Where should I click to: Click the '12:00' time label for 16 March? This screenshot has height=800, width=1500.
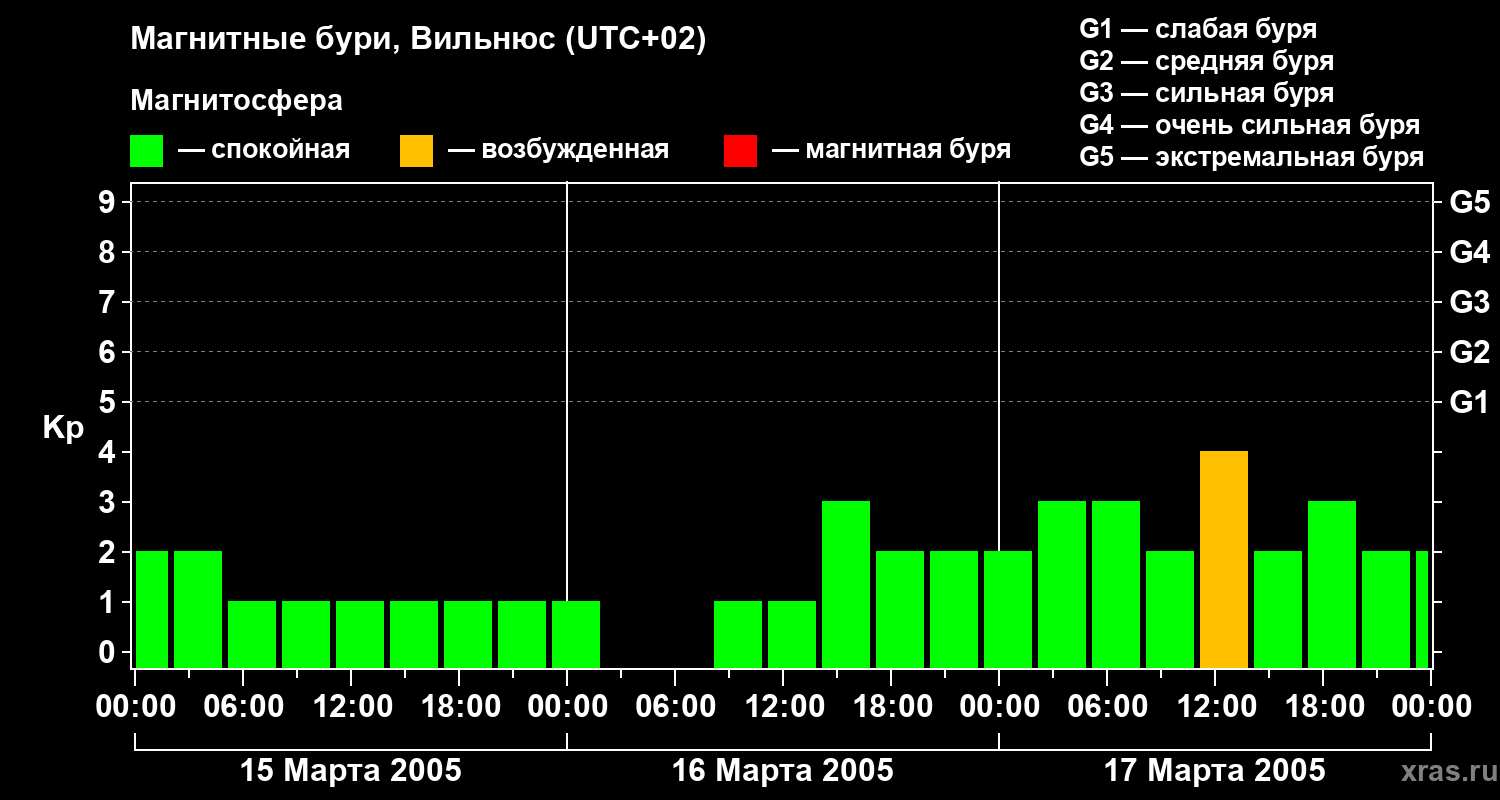click(784, 707)
